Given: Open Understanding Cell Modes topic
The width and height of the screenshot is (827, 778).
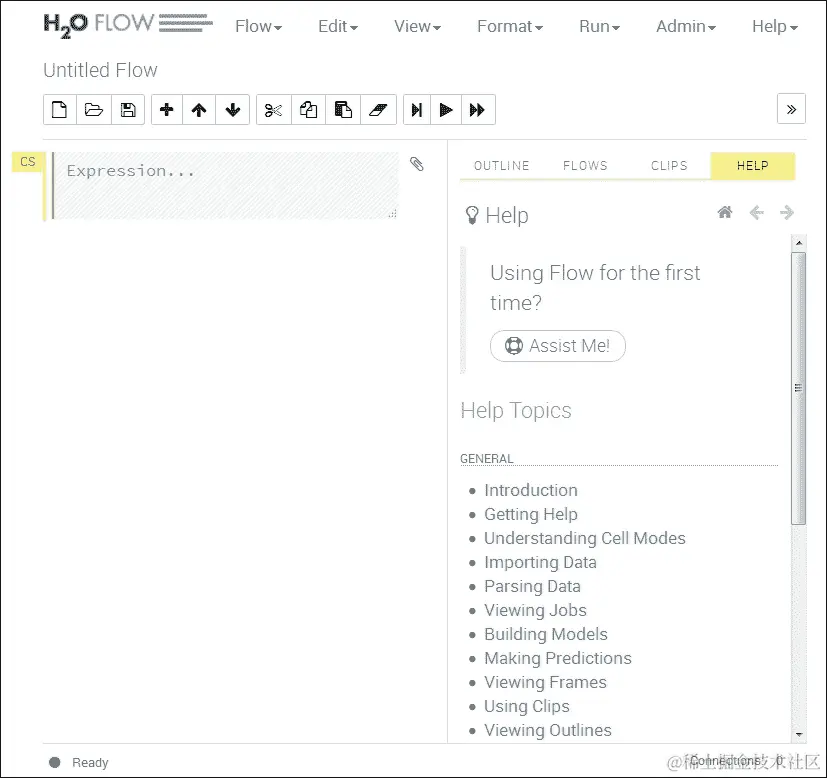Looking at the screenshot, I should (585, 538).
